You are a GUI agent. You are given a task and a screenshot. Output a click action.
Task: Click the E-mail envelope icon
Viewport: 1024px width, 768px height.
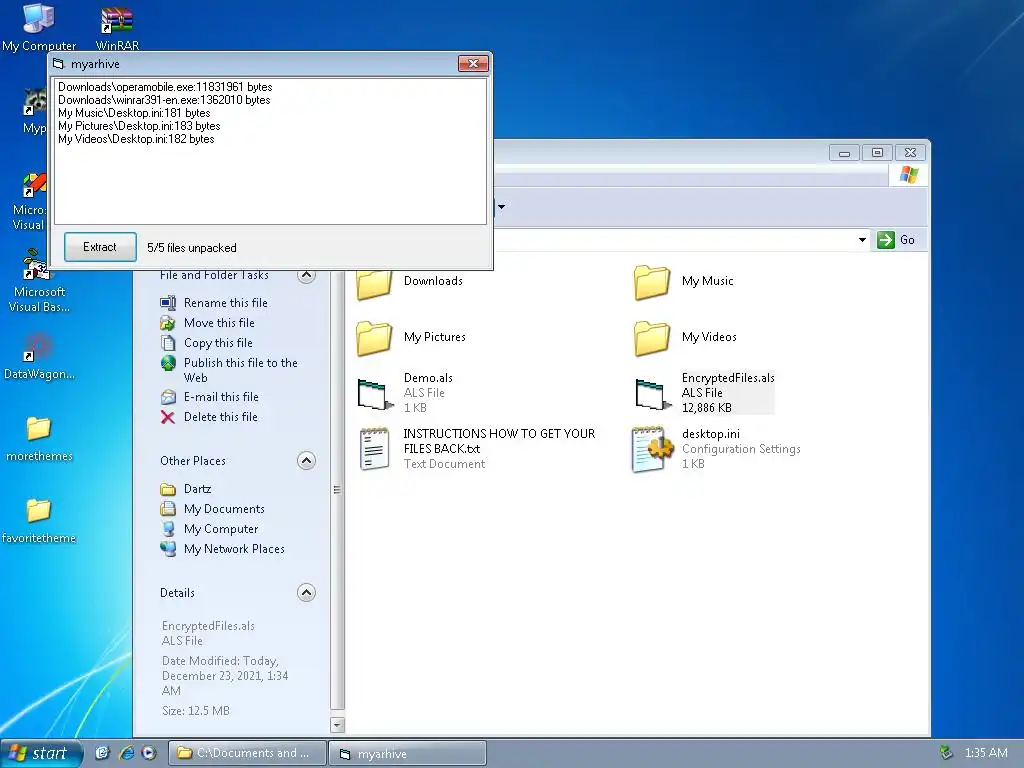coord(168,396)
